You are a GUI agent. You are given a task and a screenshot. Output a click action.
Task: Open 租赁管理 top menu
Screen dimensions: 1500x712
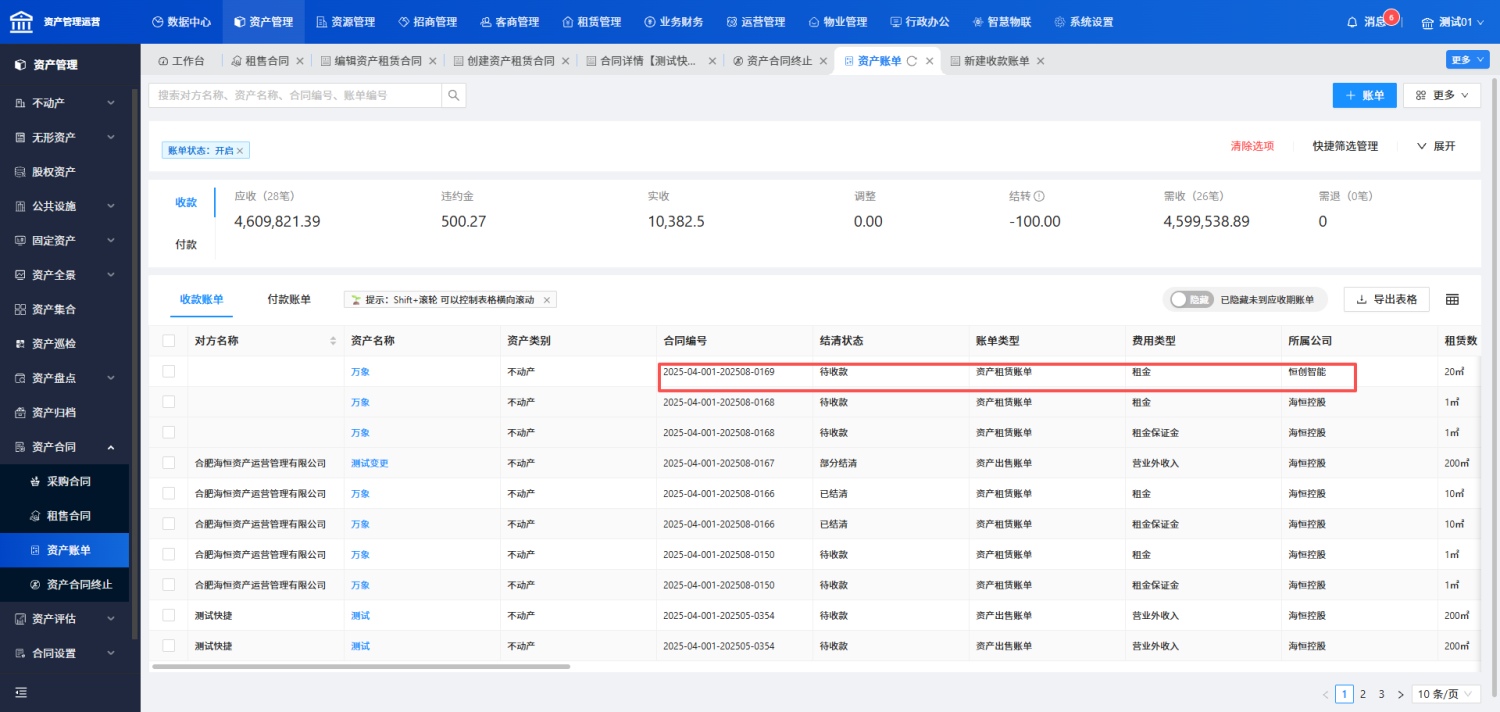tap(592, 22)
